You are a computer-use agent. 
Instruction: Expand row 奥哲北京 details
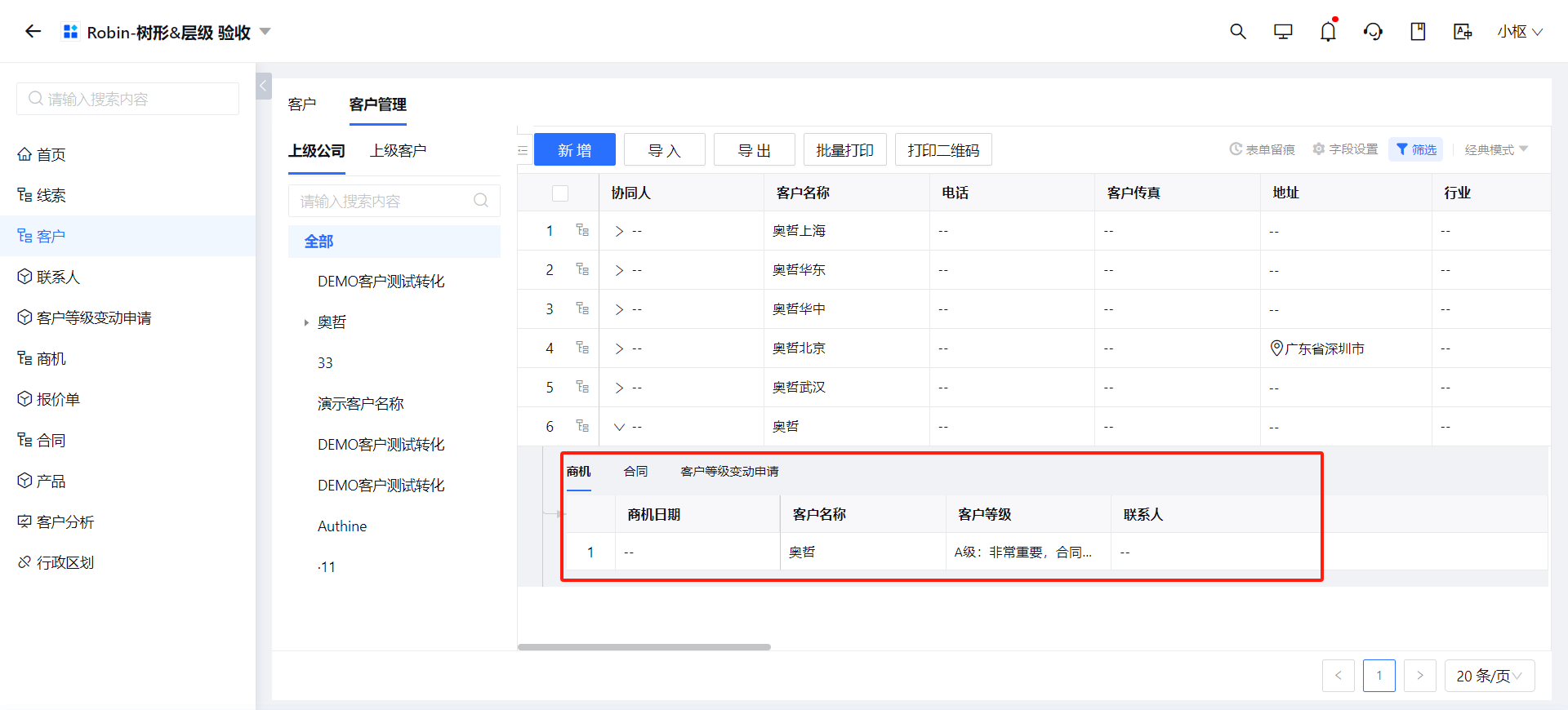tap(619, 348)
